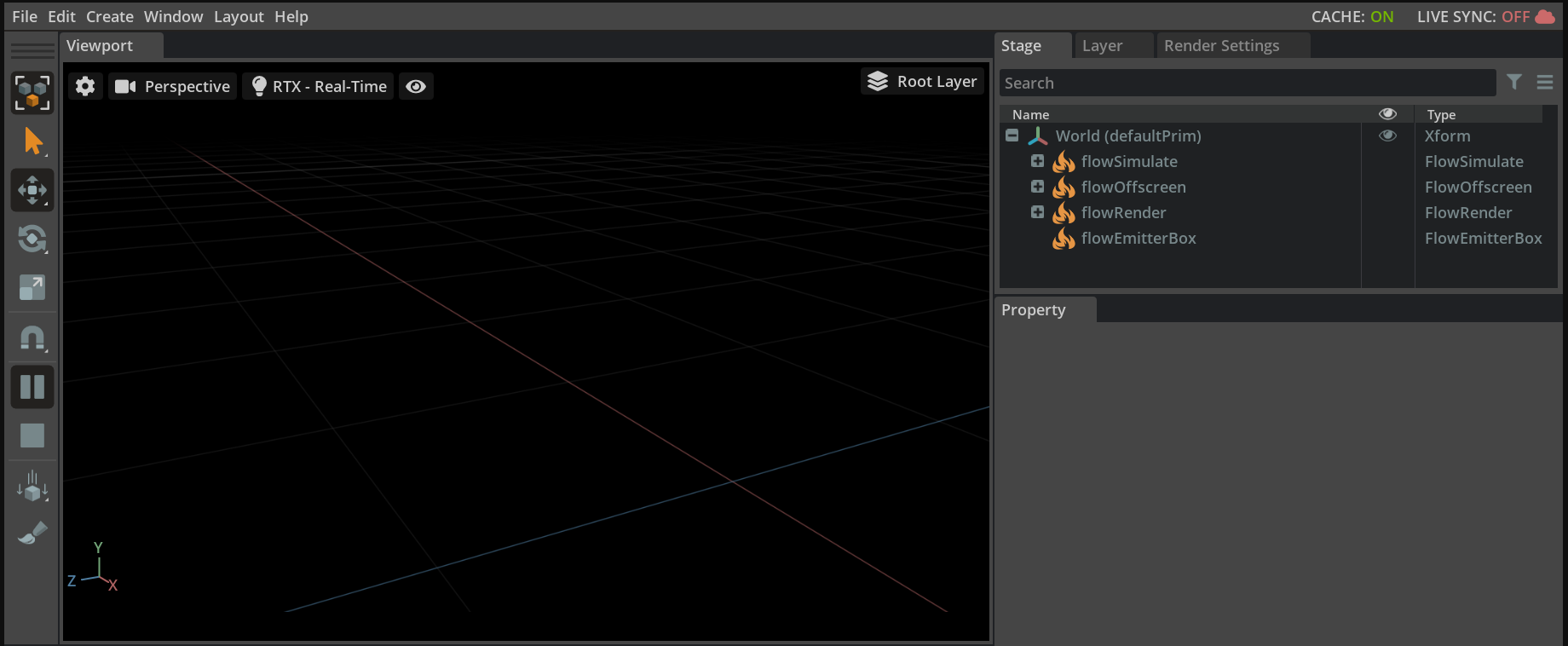
Task: Open the Stage options hamburger menu
Action: (x=1545, y=82)
